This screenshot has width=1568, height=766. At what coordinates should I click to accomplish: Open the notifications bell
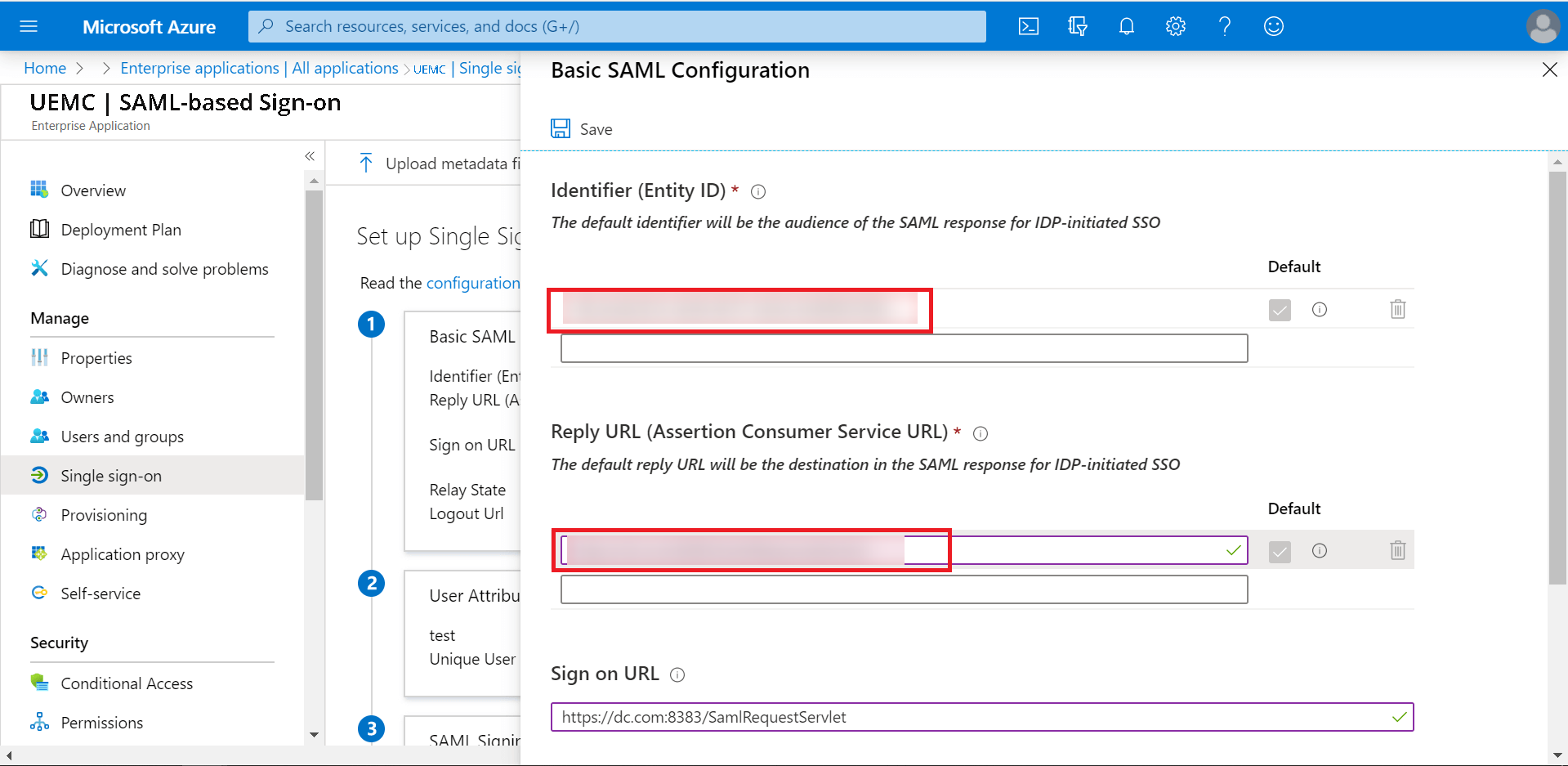(1127, 27)
